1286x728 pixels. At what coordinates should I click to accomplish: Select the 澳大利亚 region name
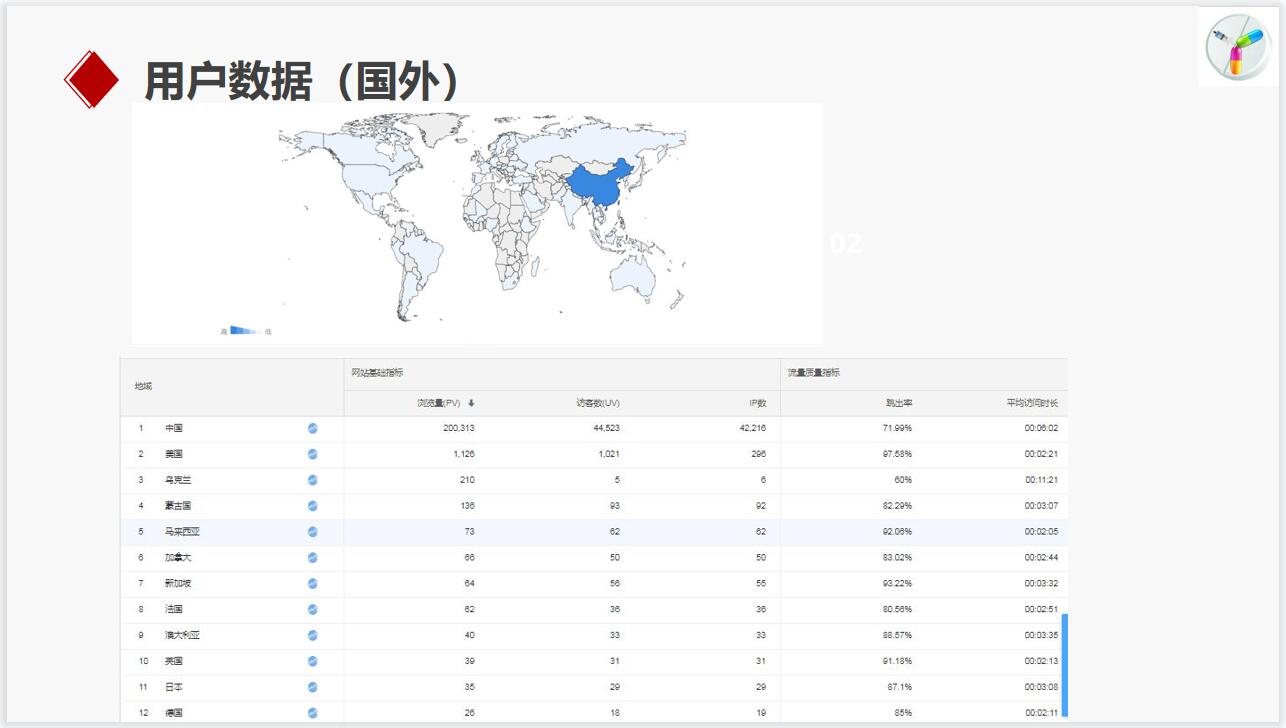point(182,635)
